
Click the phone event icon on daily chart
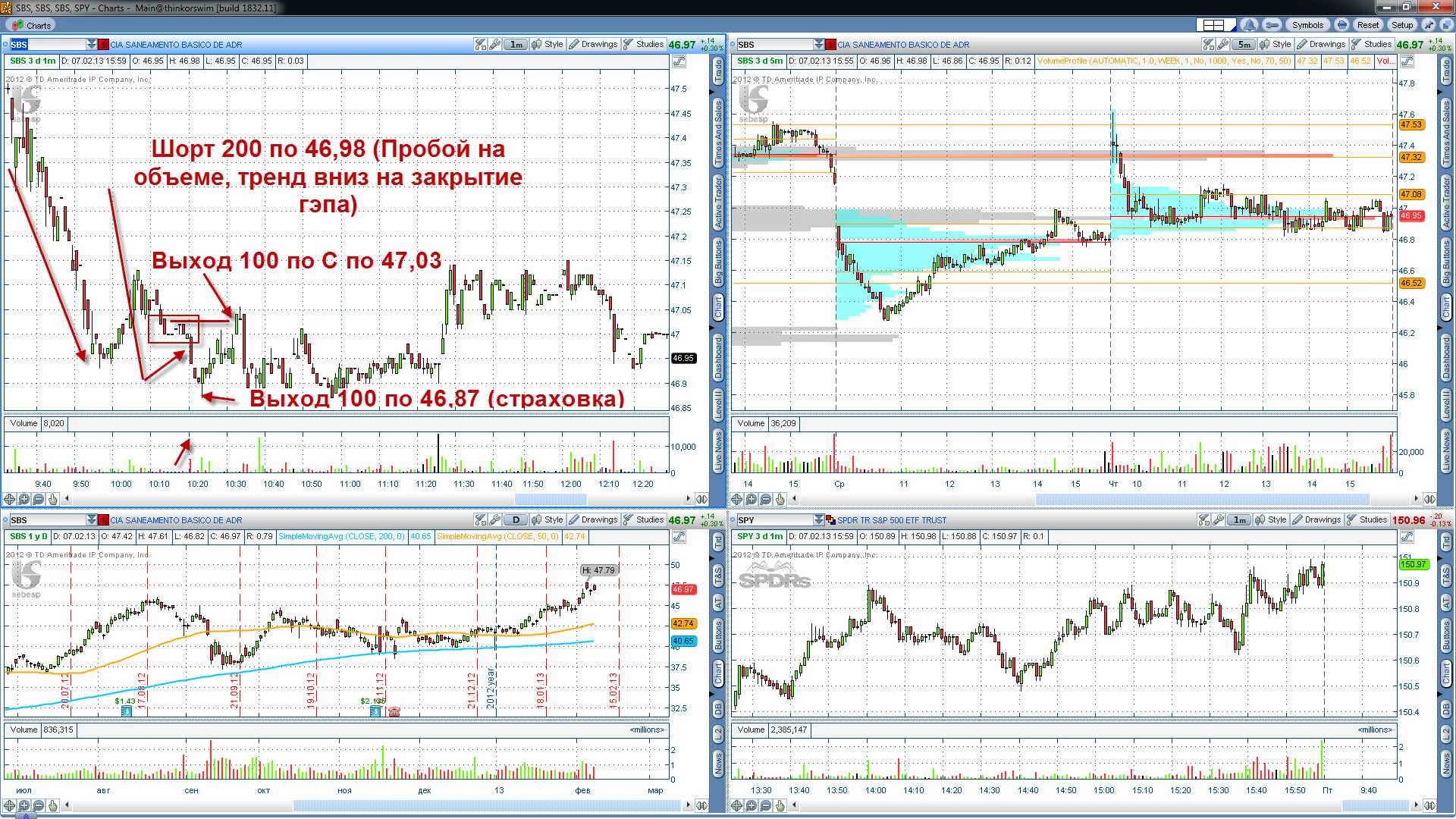click(394, 712)
